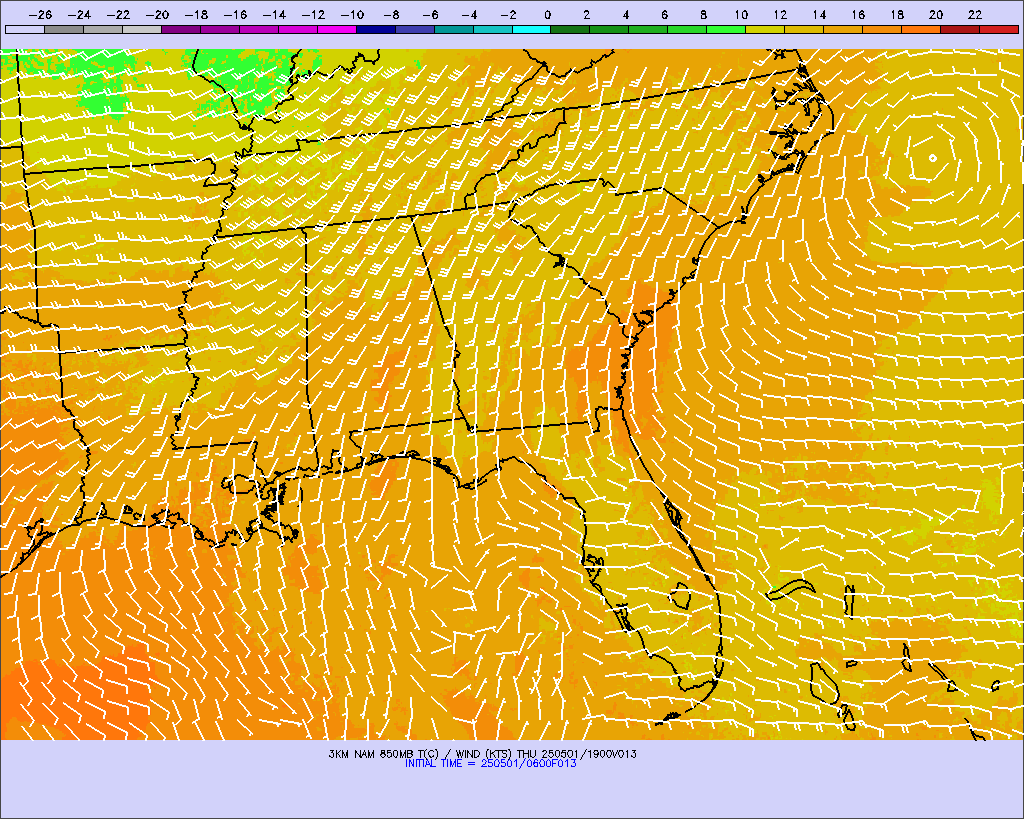The height and width of the screenshot is (819, 1024).
Task: Click the swatch between -4 and -2
Action: click(492, 29)
